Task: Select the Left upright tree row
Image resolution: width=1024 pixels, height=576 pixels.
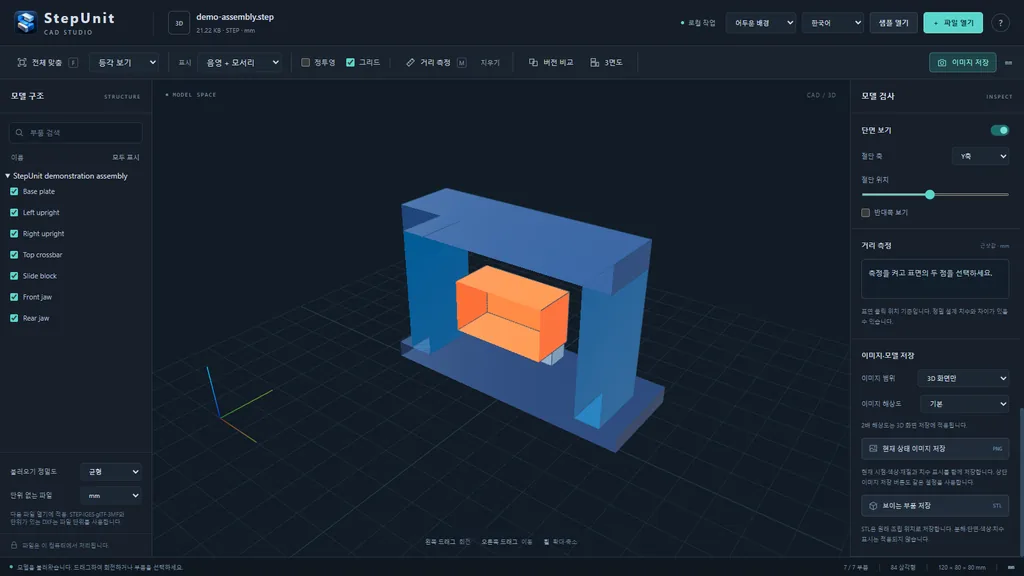Action: point(76,212)
